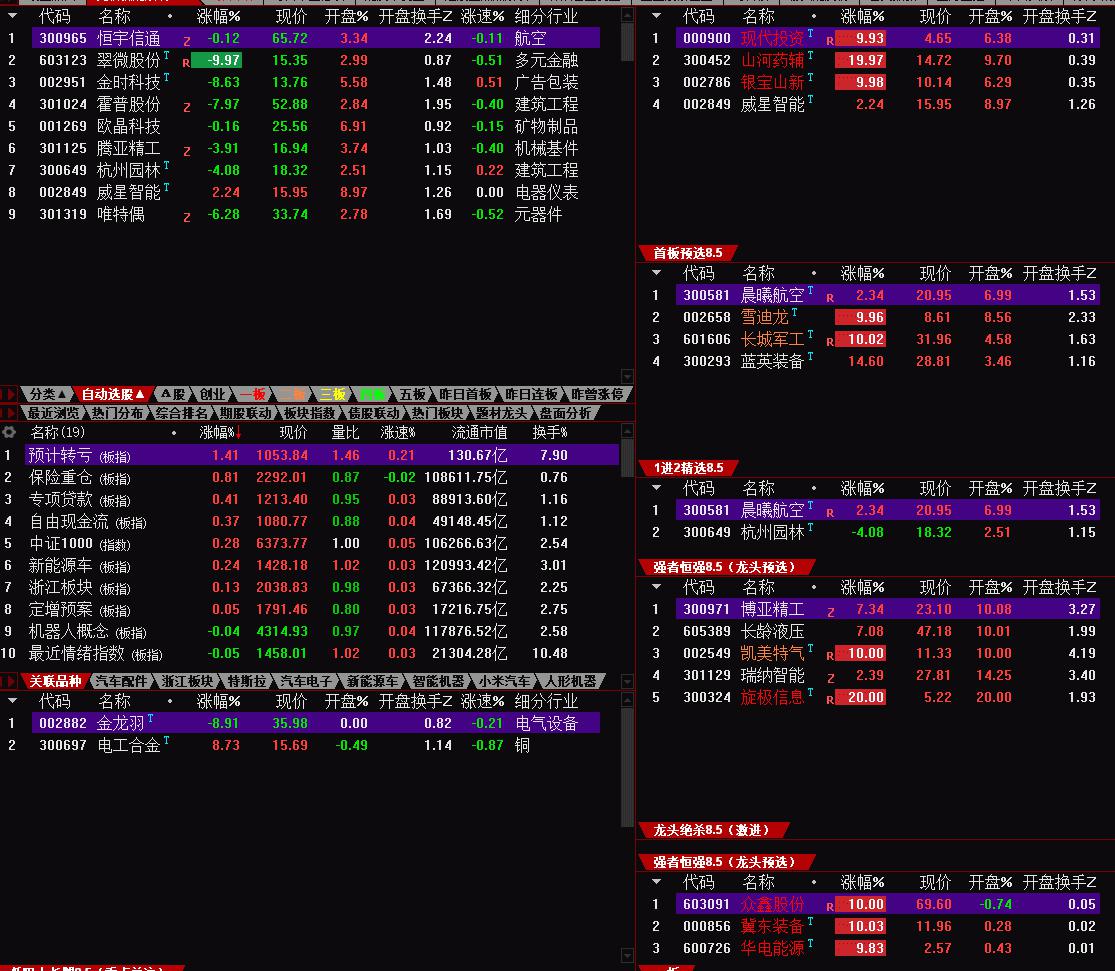
Task: Click the T marker next to 电工合金
Action: click(166, 740)
